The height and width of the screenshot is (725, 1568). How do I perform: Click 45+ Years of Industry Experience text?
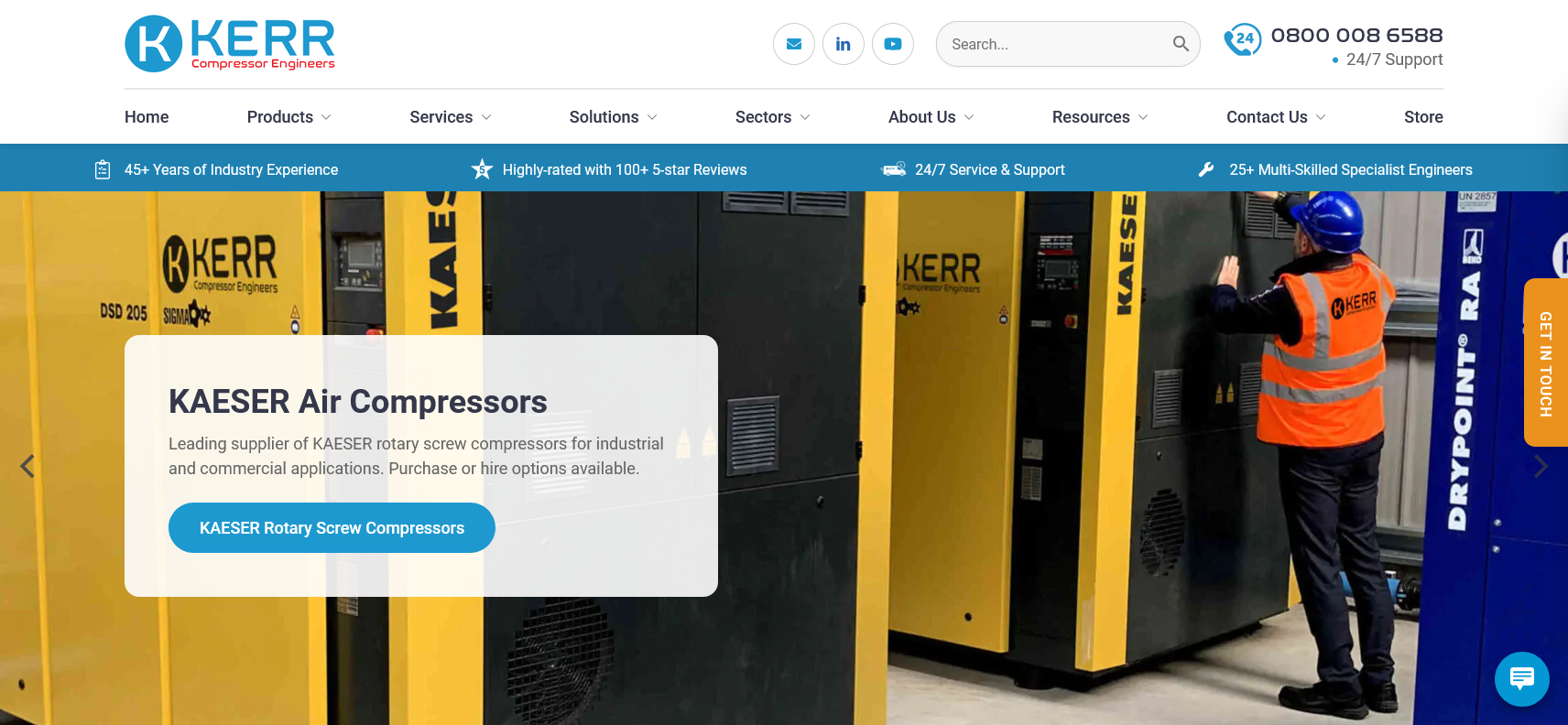pyautogui.click(x=231, y=169)
